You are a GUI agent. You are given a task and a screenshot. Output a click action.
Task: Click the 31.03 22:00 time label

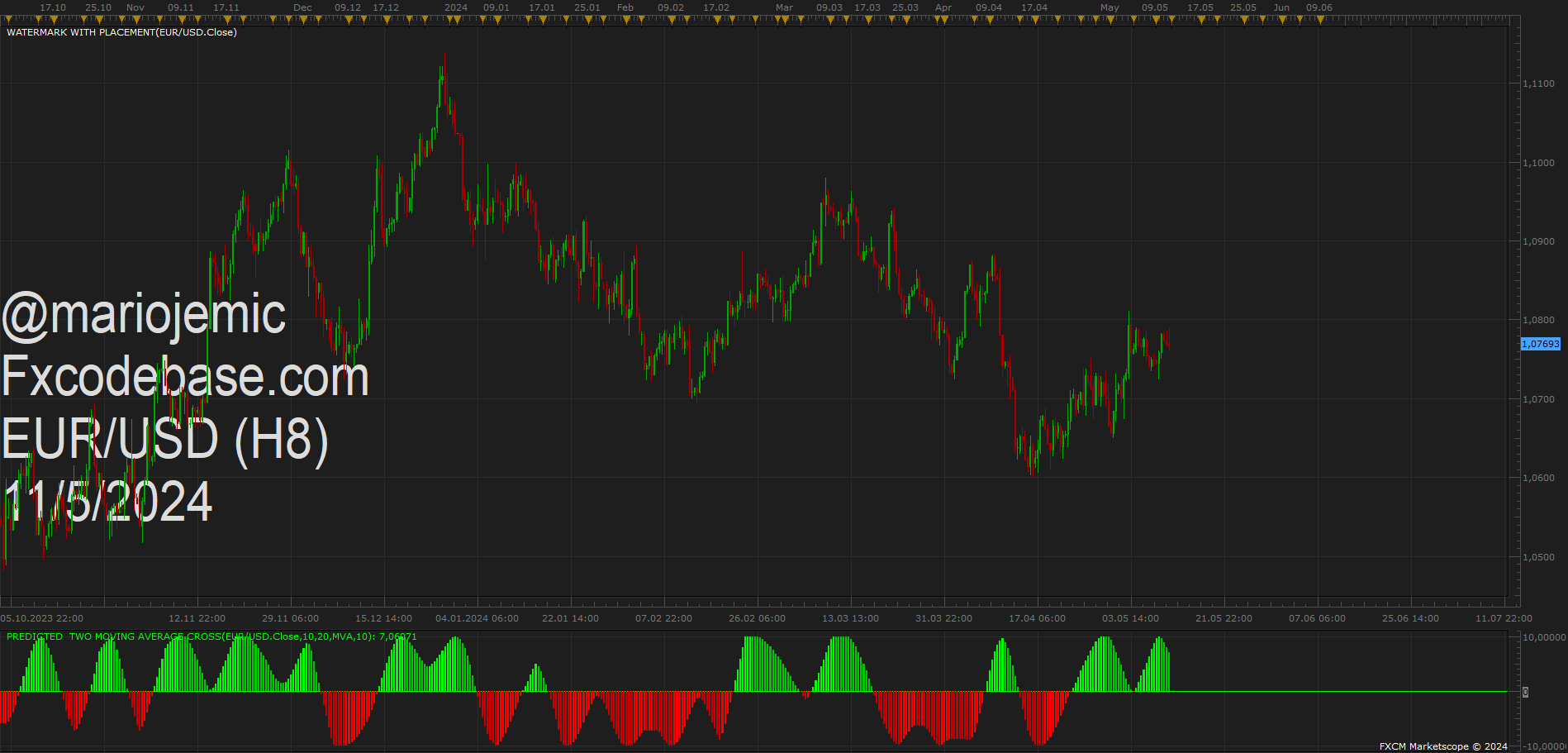pyautogui.click(x=943, y=618)
